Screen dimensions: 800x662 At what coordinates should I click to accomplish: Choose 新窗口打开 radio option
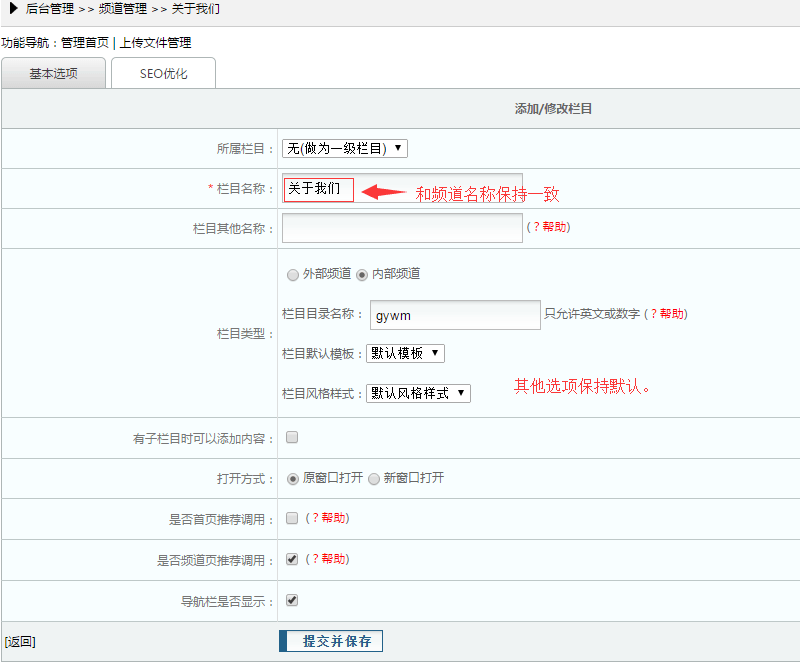pos(374,479)
